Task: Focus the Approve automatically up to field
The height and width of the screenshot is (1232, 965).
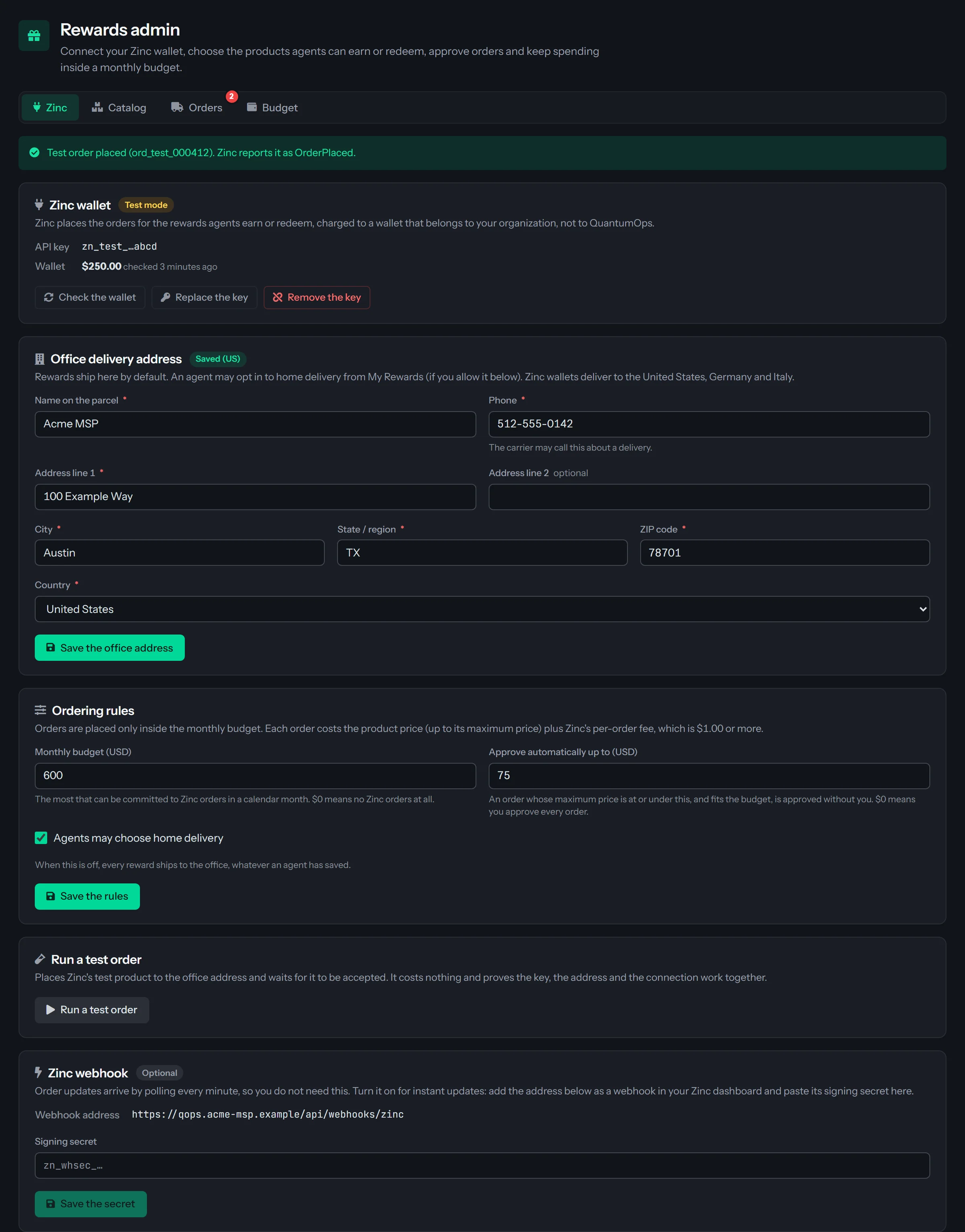Action: [709, 776]
